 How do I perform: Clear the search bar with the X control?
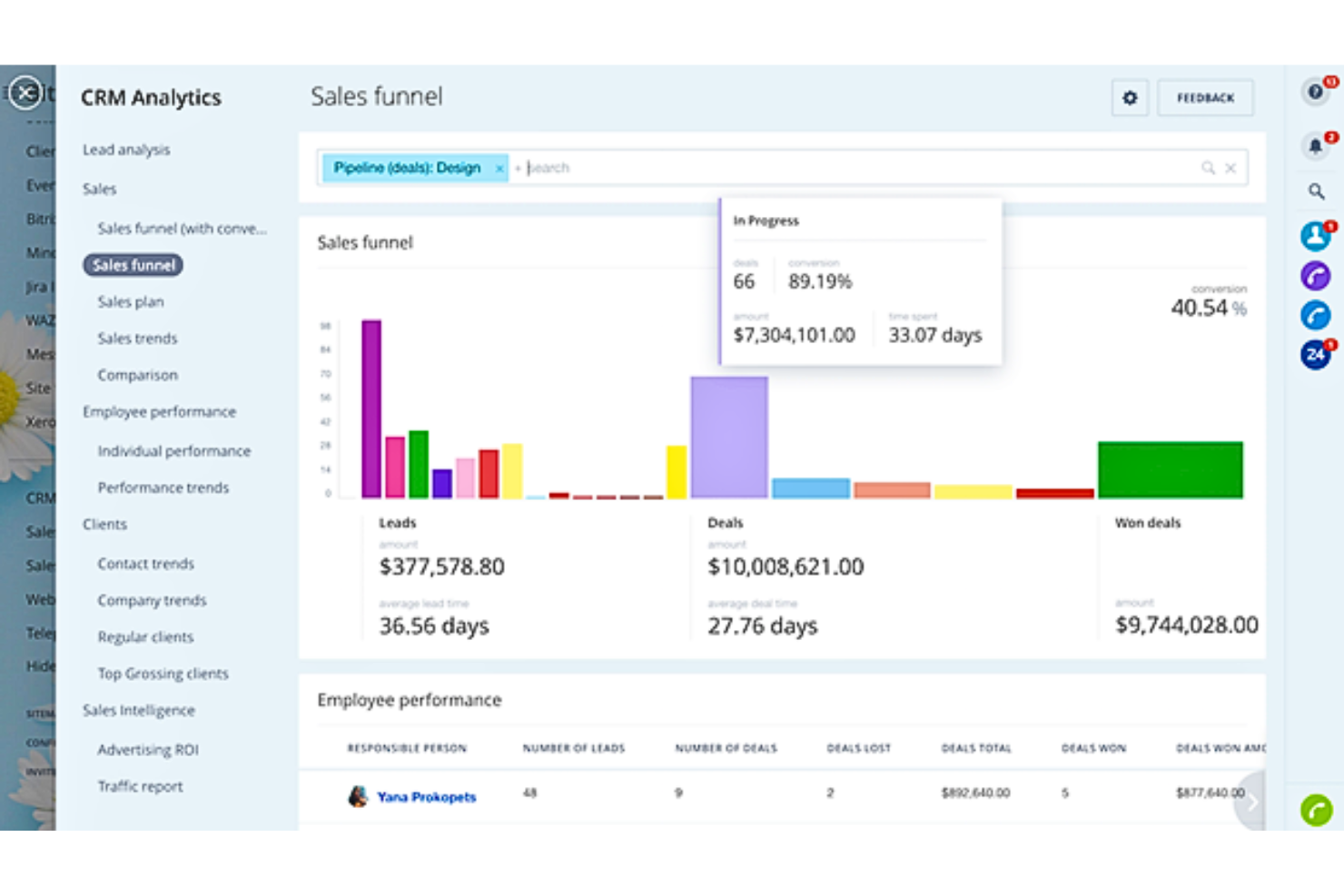click(x=1230, y=167)
